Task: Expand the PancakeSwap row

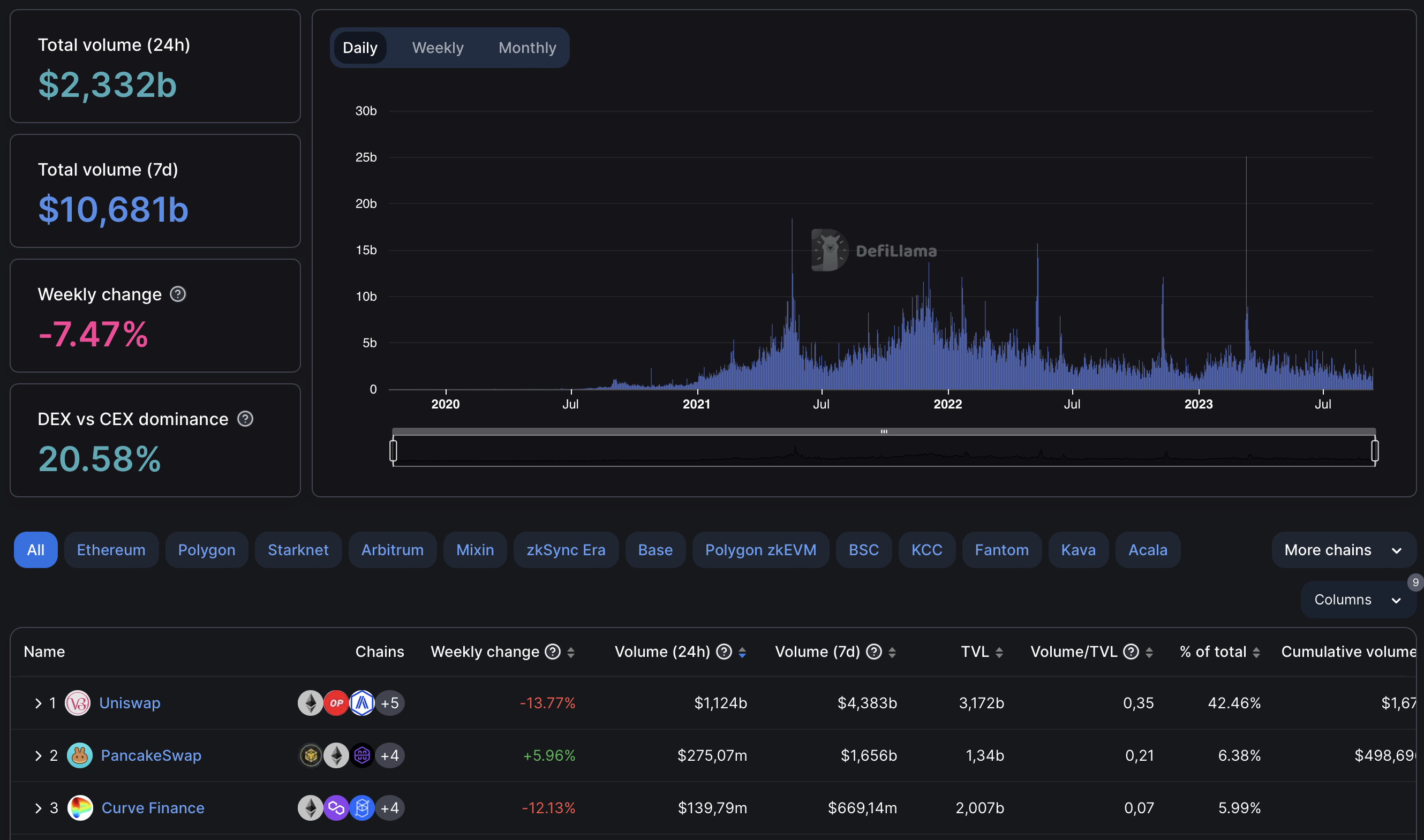Action: [38, 755]
